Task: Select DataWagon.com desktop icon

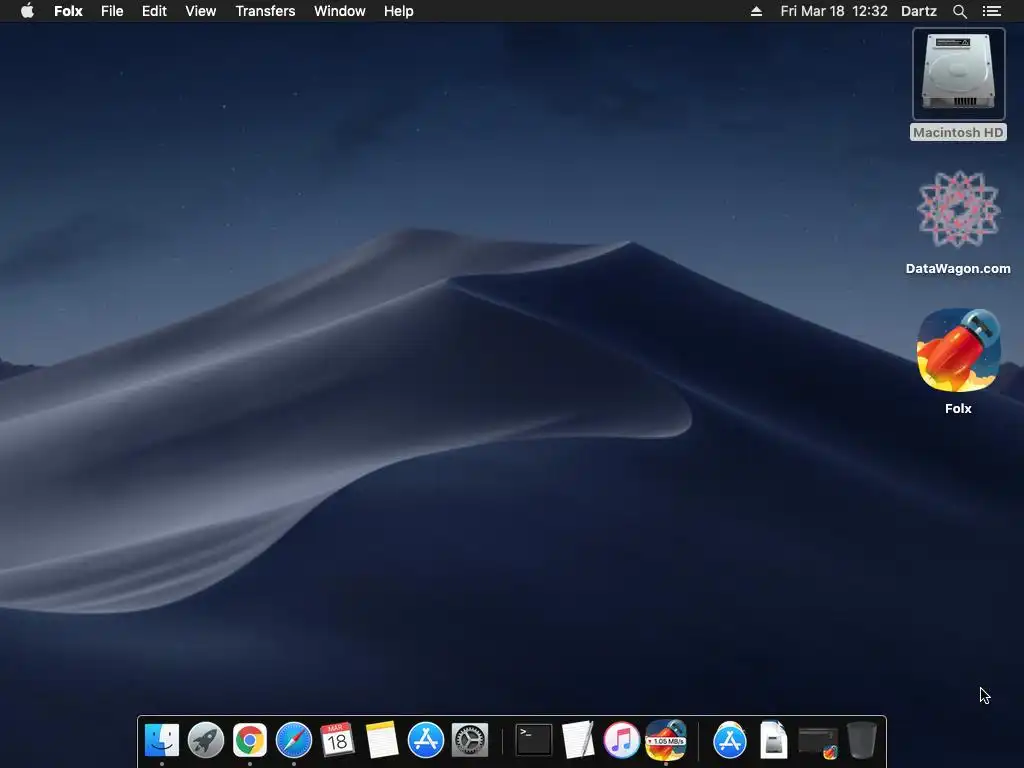Action: click(958, 209)
